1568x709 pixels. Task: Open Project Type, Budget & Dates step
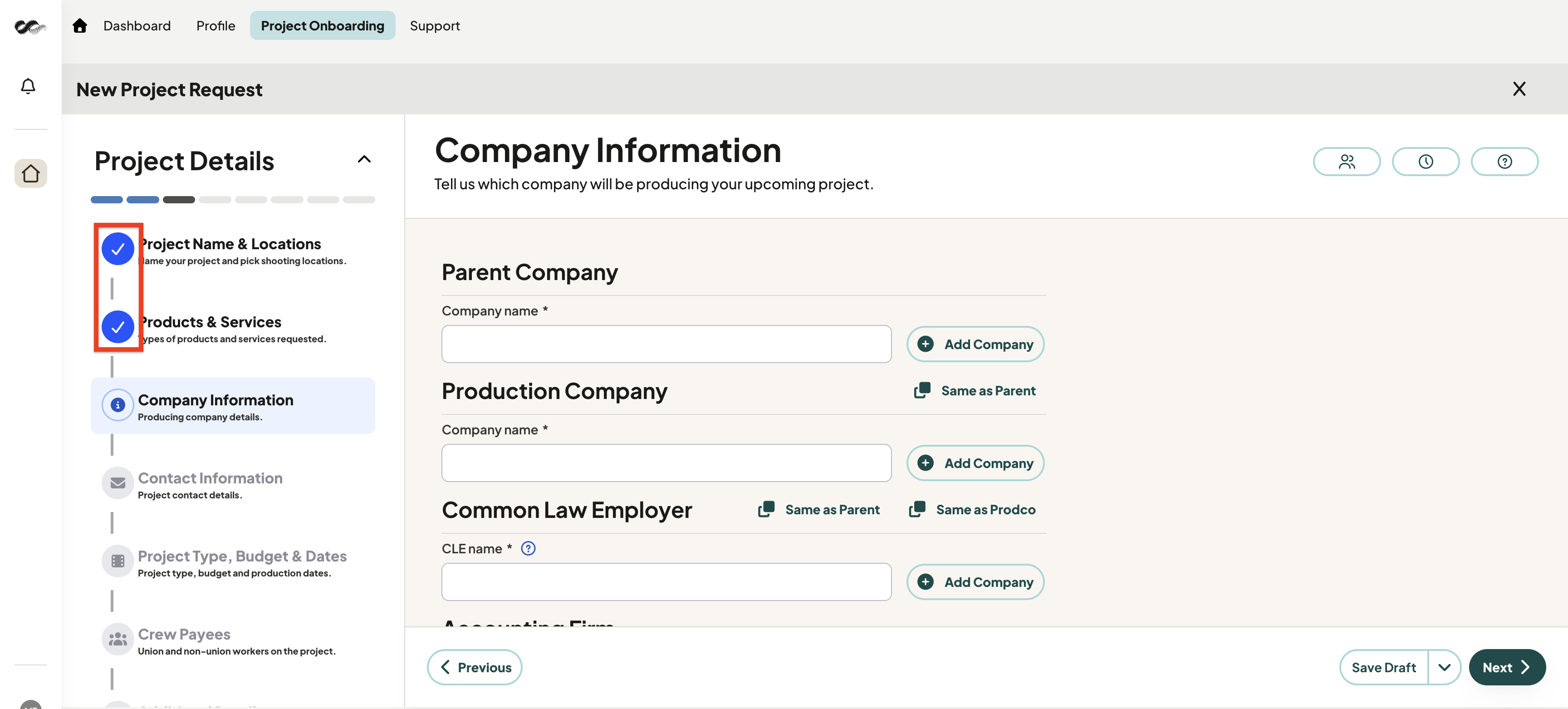click(232, 562)
